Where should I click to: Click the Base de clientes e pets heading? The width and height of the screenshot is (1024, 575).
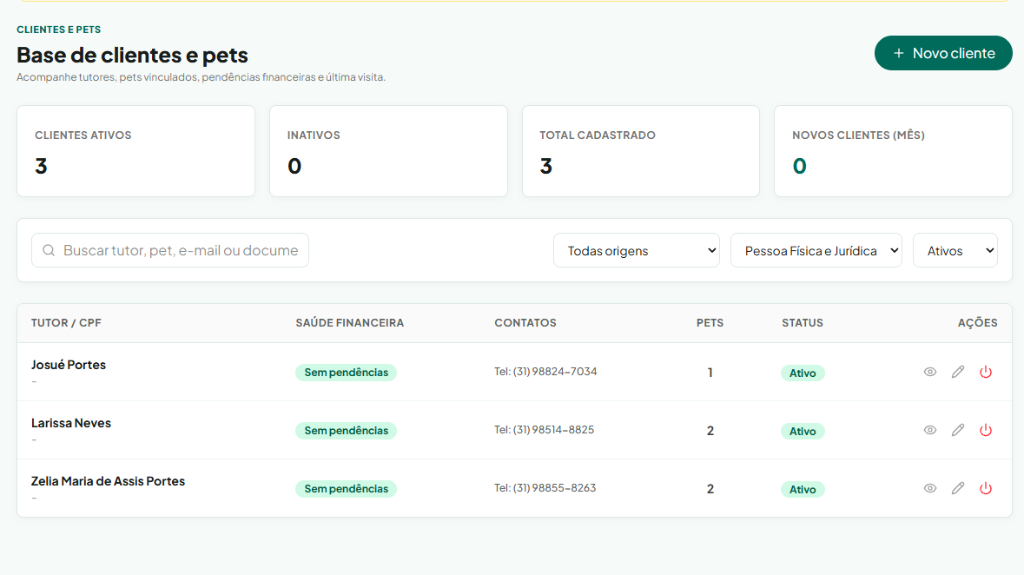[132, 55]
